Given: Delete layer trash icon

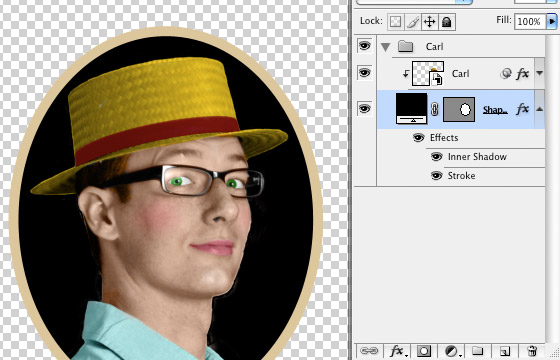Looking at the screenshot, I should (x=532, y=351).
